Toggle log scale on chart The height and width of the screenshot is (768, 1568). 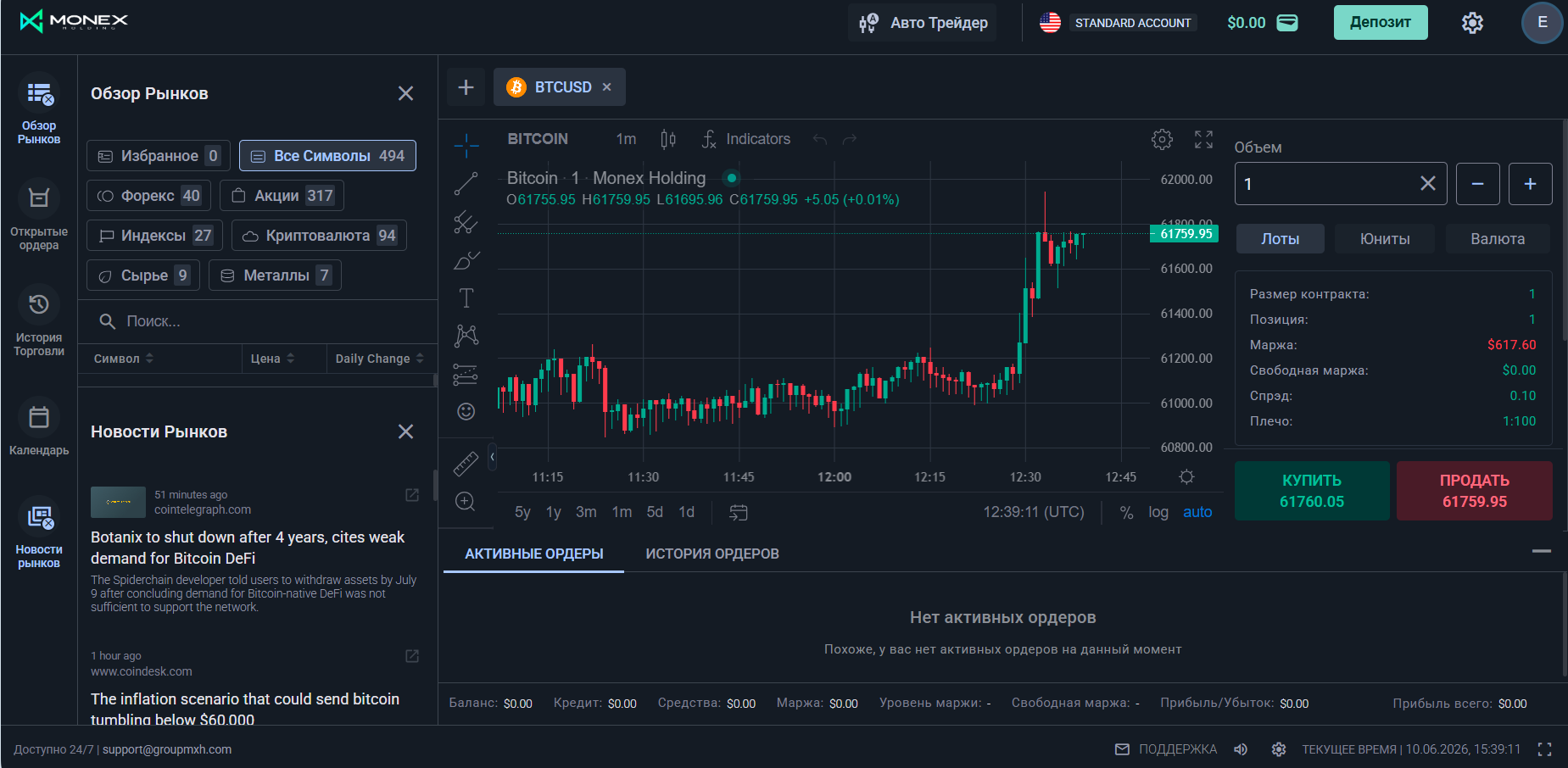(x=1158, y=512)
